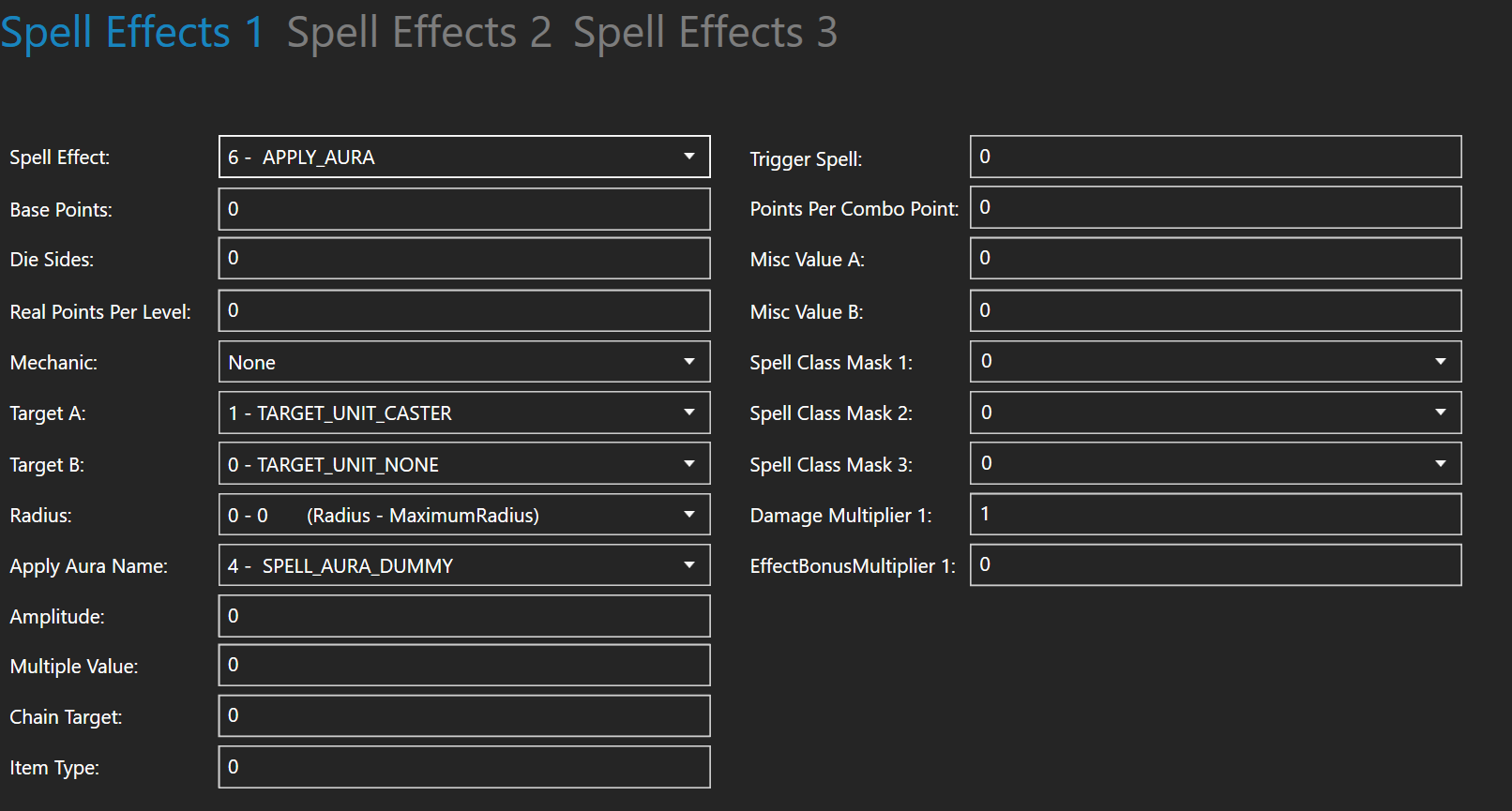Click inside the Base Points field

pos(464,208)
